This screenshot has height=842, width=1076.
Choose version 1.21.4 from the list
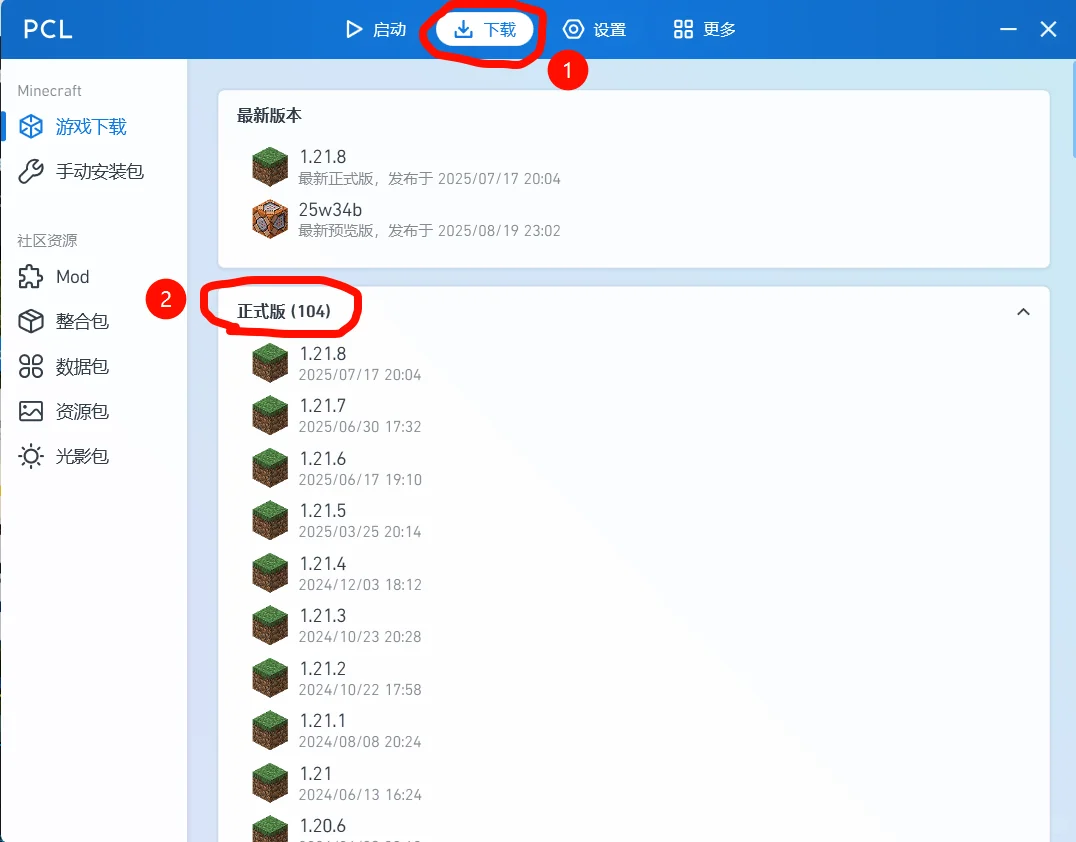click(x=634, y=574)
